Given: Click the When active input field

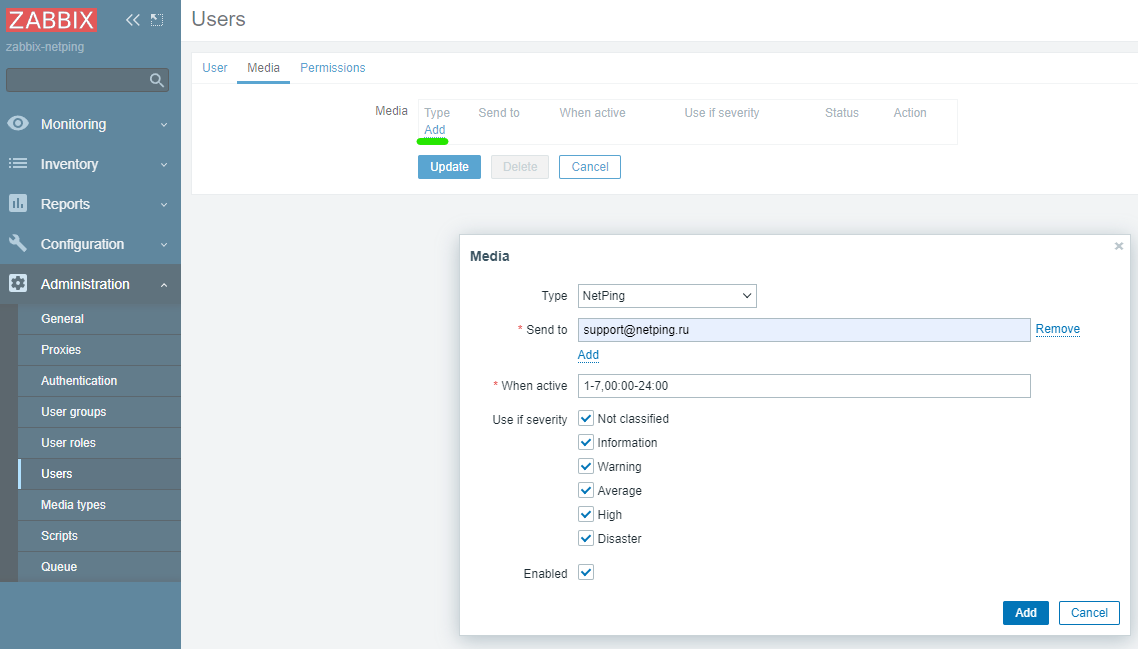Looking at the screenshot, I should tap(803, 386).
